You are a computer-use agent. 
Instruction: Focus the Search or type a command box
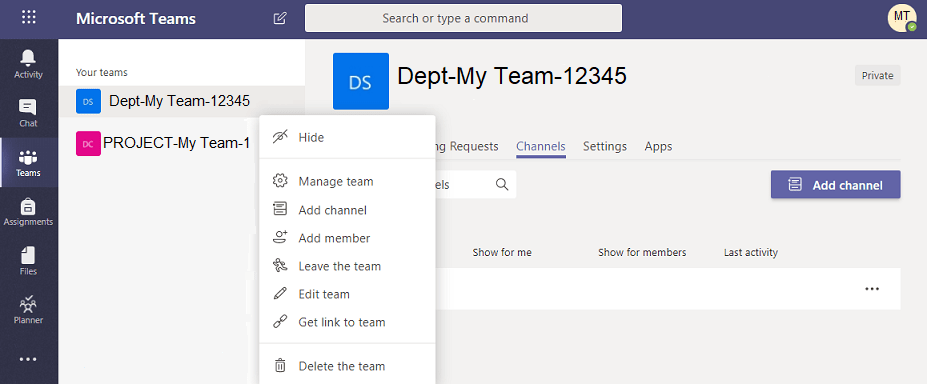coord(464,18)
